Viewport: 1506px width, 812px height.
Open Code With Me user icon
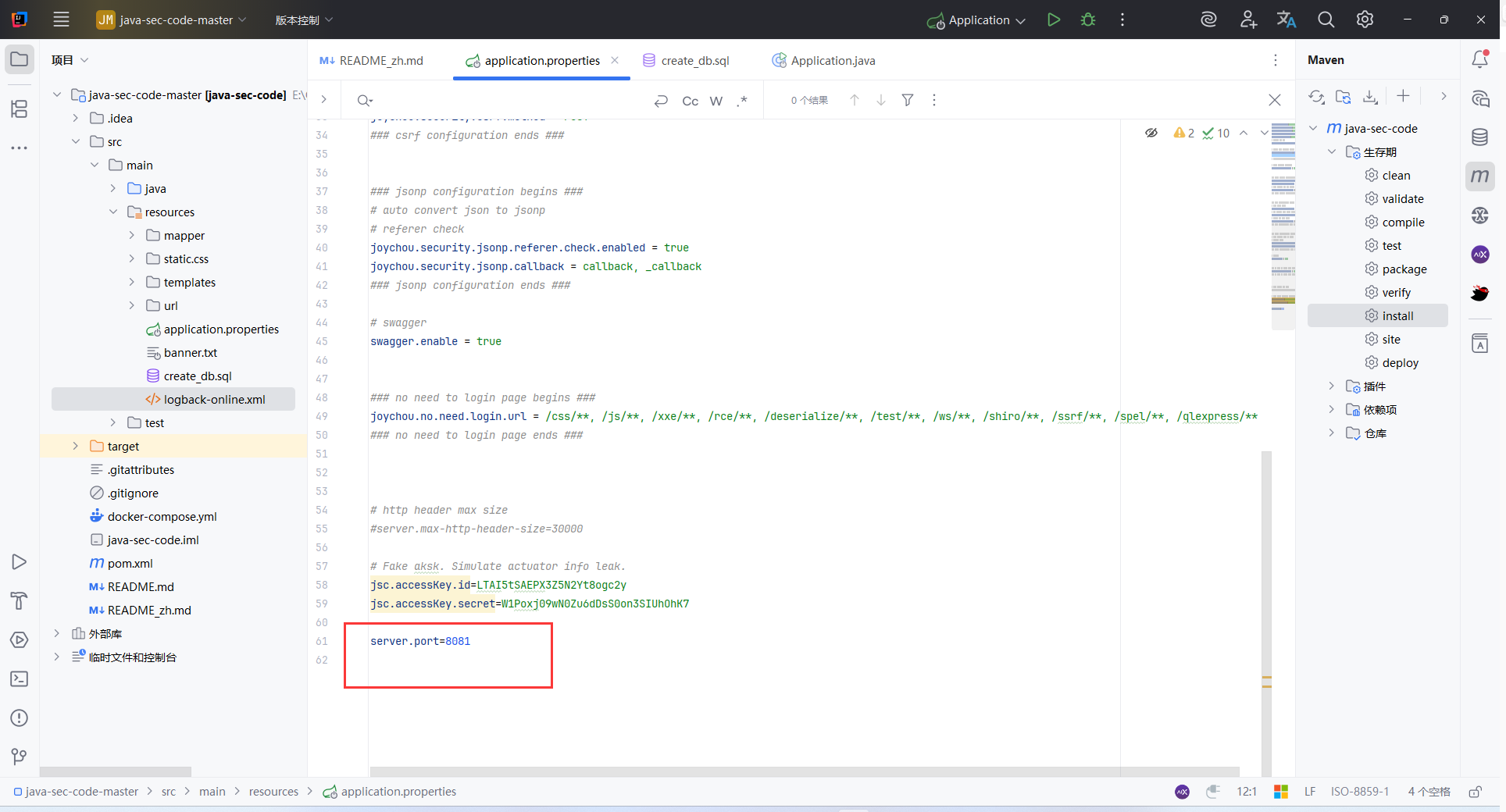tap(1248, 20)
